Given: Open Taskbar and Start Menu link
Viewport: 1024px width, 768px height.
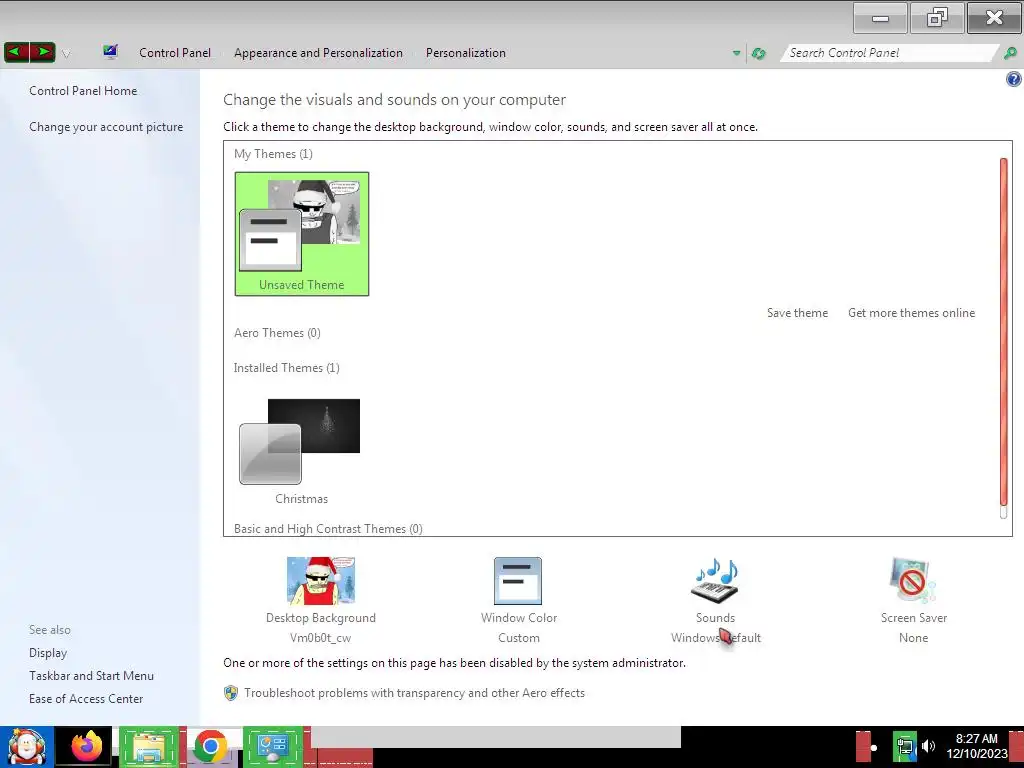Looking at the screenshot, I should coord(91,676).
